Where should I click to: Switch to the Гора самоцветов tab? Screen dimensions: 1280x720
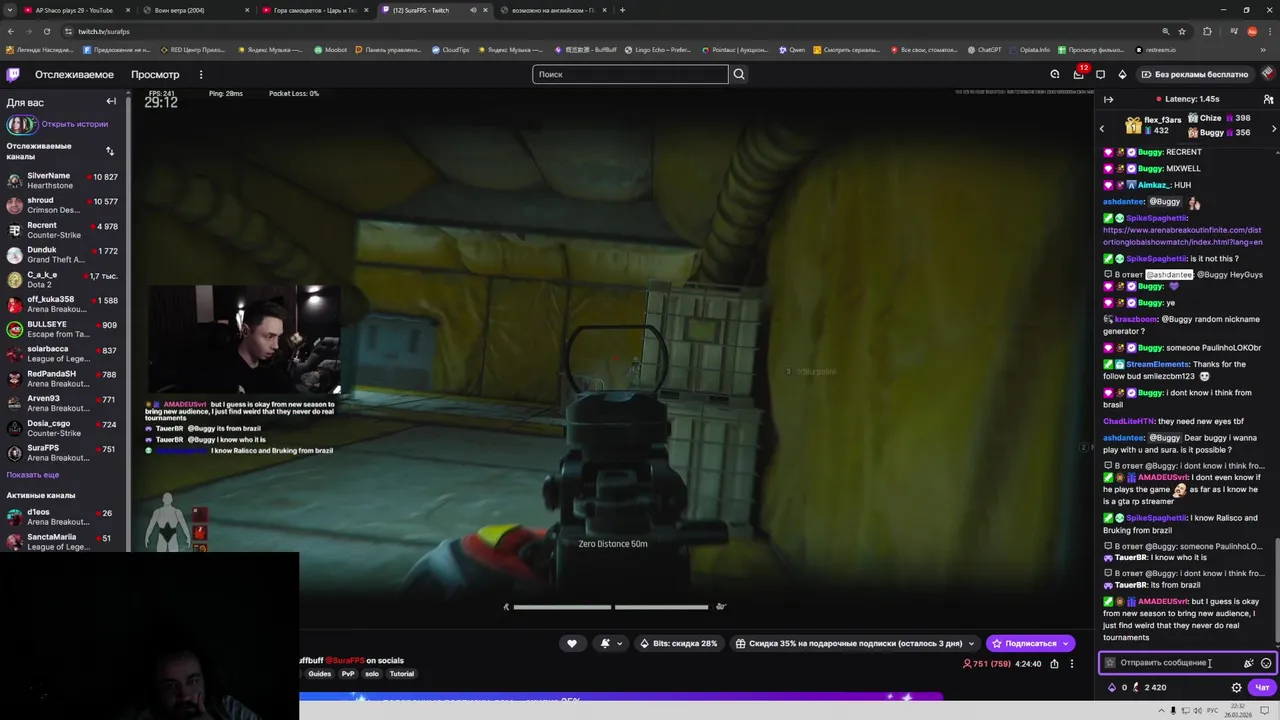315,10
